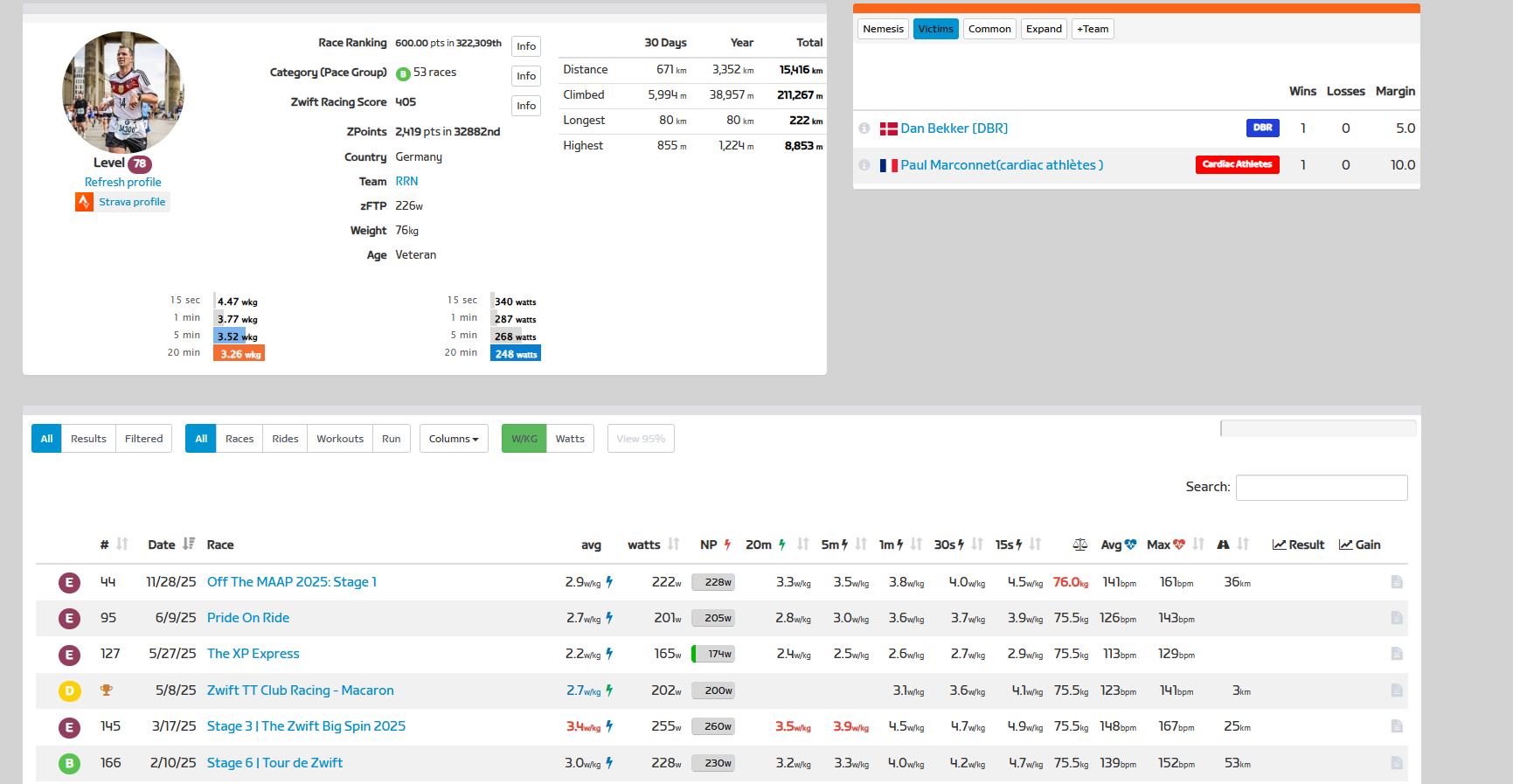Select the Races filter tab
This screenshot has width=1513, height=784.
[x=239, y=439]
